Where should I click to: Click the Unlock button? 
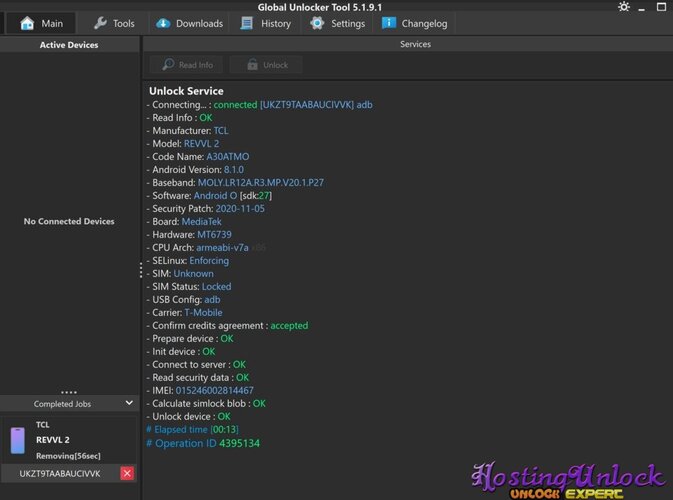(x=266, y=65)
